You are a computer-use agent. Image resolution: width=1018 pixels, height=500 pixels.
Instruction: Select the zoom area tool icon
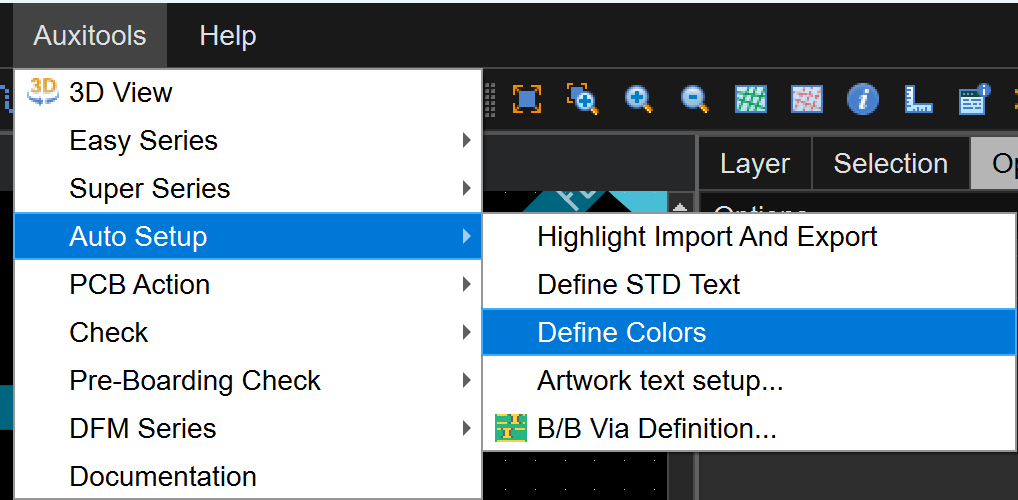pos(582,98)
